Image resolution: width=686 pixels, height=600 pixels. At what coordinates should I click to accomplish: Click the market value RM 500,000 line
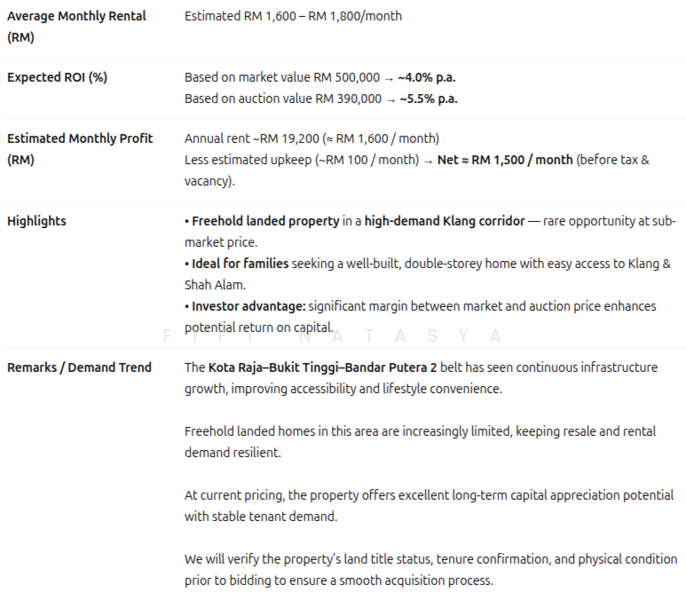(282, 77)
